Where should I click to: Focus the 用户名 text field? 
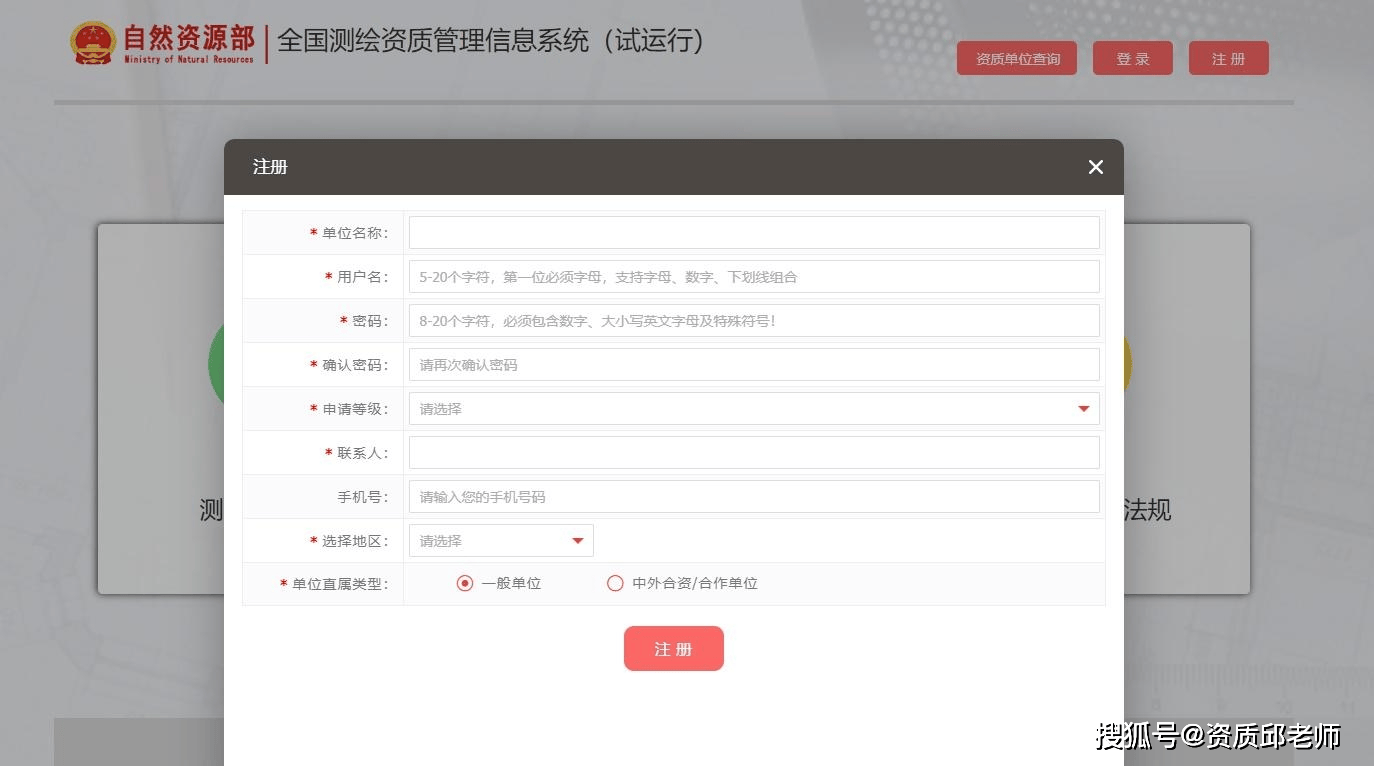754,277
